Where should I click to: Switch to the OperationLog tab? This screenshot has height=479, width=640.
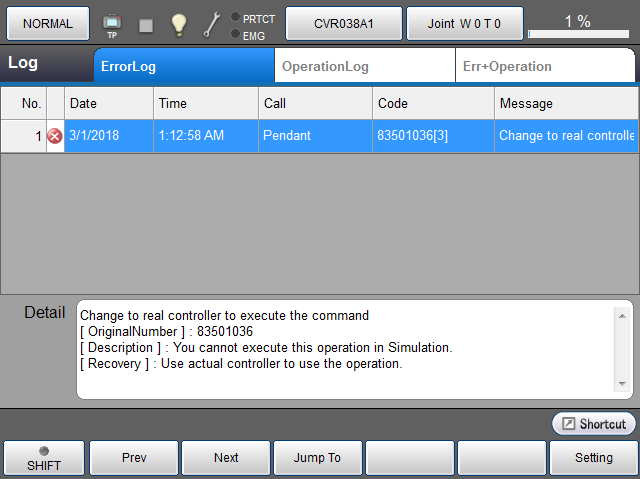coord(364,66)
